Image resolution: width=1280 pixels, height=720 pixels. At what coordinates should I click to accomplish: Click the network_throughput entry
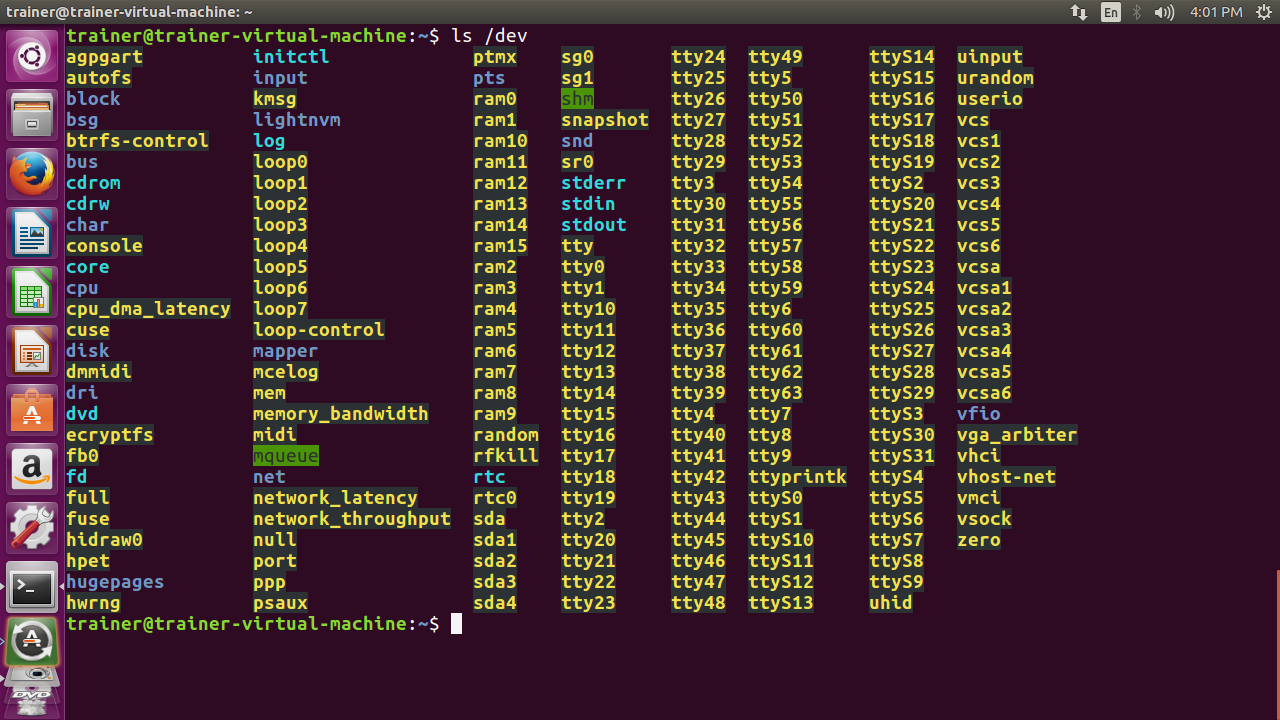352,519
